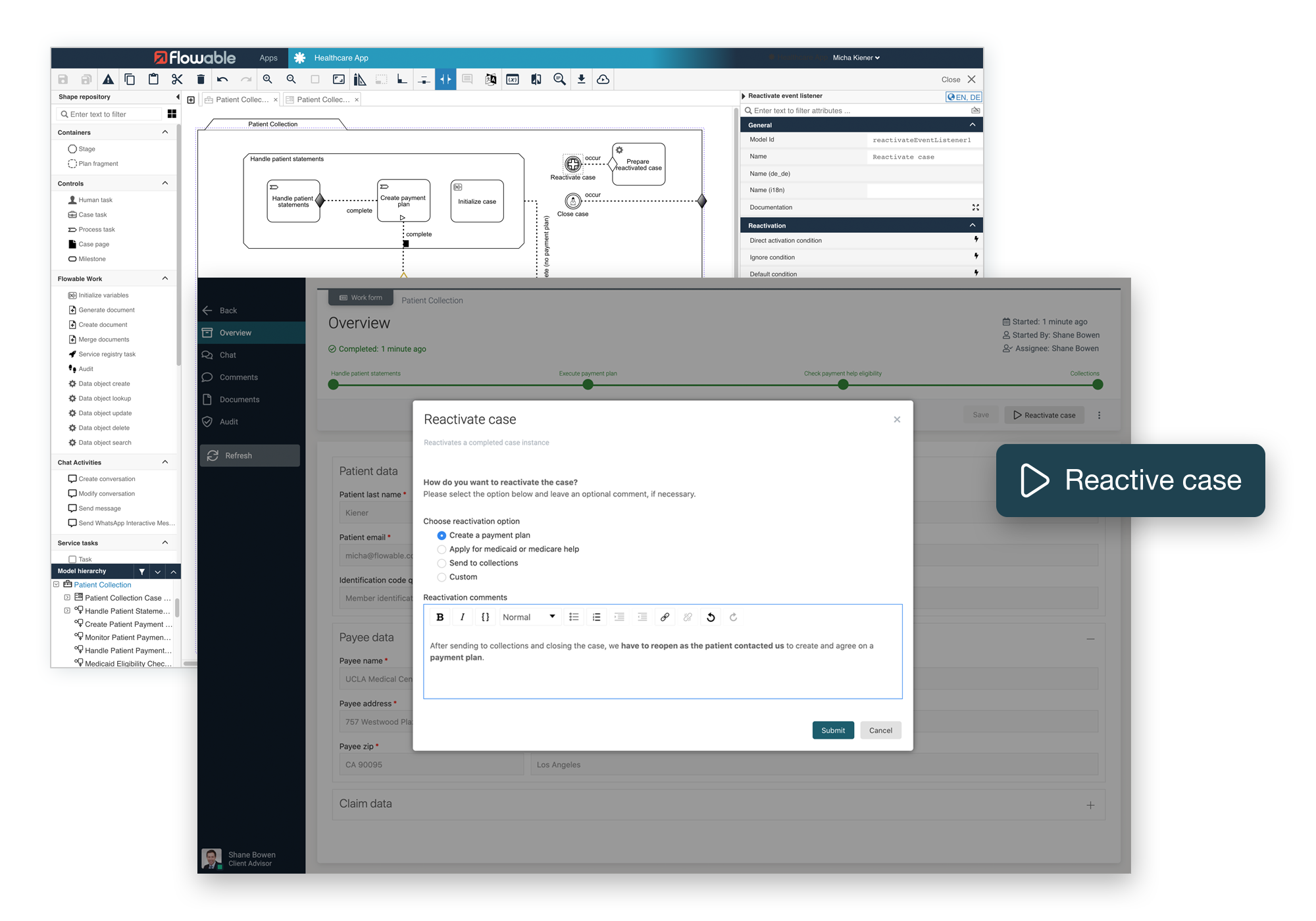Collapse the Chat Activities section
Viewport: 1316px width, 921px height.
(165, 462)
